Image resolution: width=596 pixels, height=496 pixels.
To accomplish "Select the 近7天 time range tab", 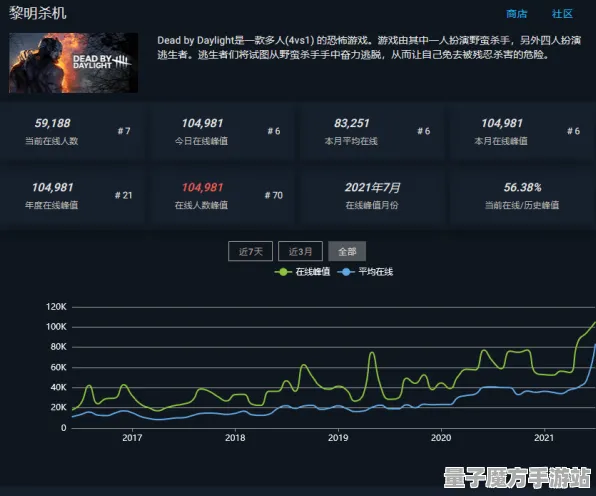I will click(x=250, y=251).
